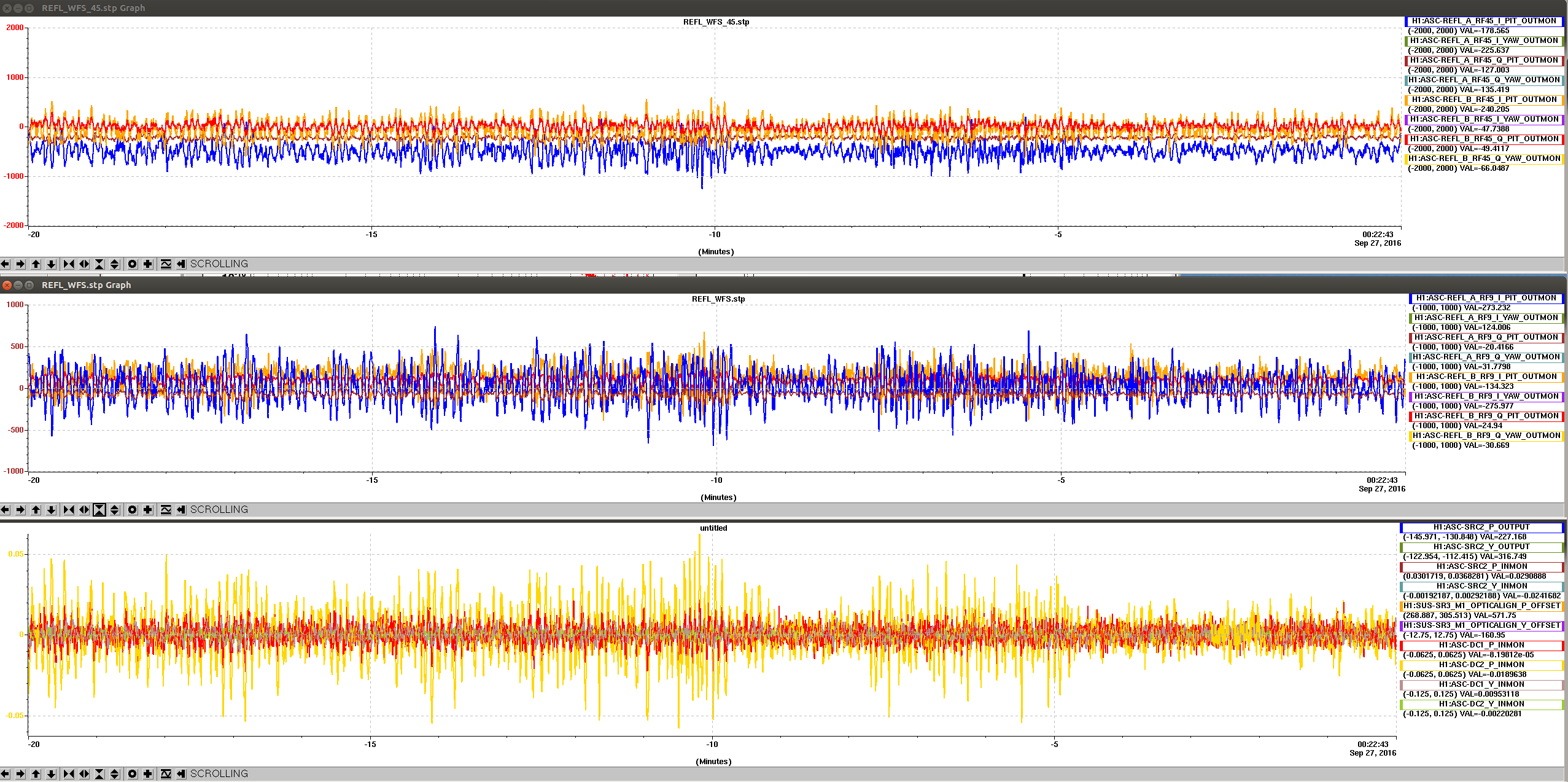Select H1:ASC-REFL_A_RF9_I_YAW_OUTMON legend entry

coord(1486,318)
